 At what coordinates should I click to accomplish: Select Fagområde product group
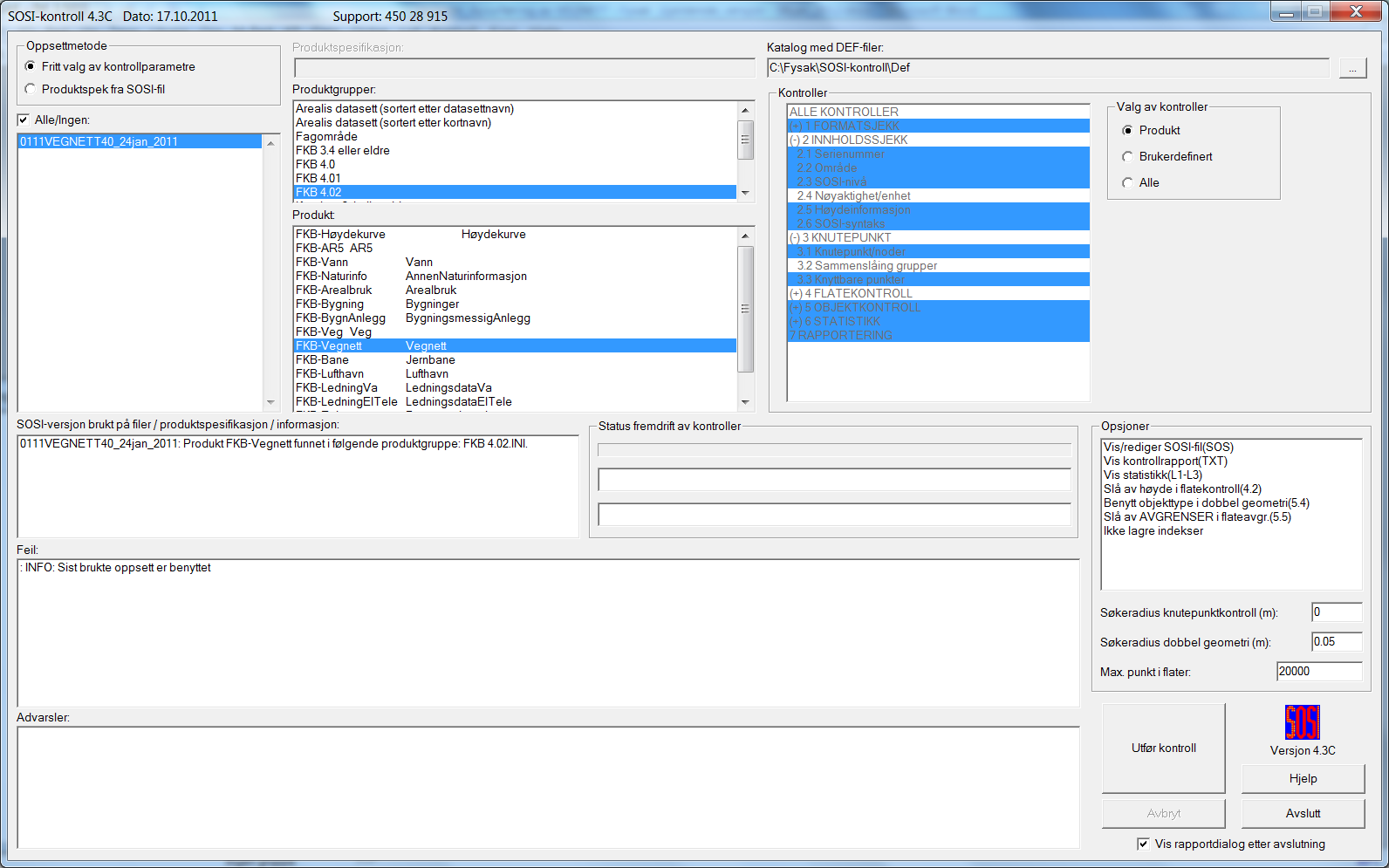coord(516,136)
